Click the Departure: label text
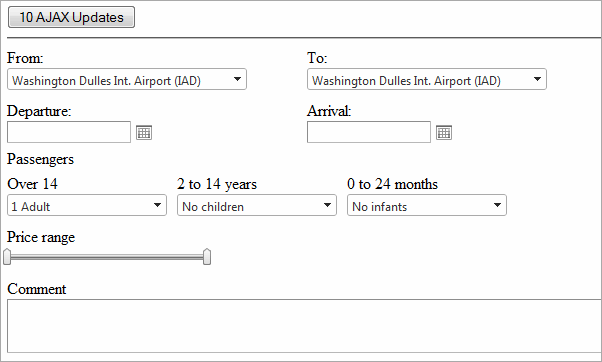This screenshot has height=362, width=602. [39, 111]
